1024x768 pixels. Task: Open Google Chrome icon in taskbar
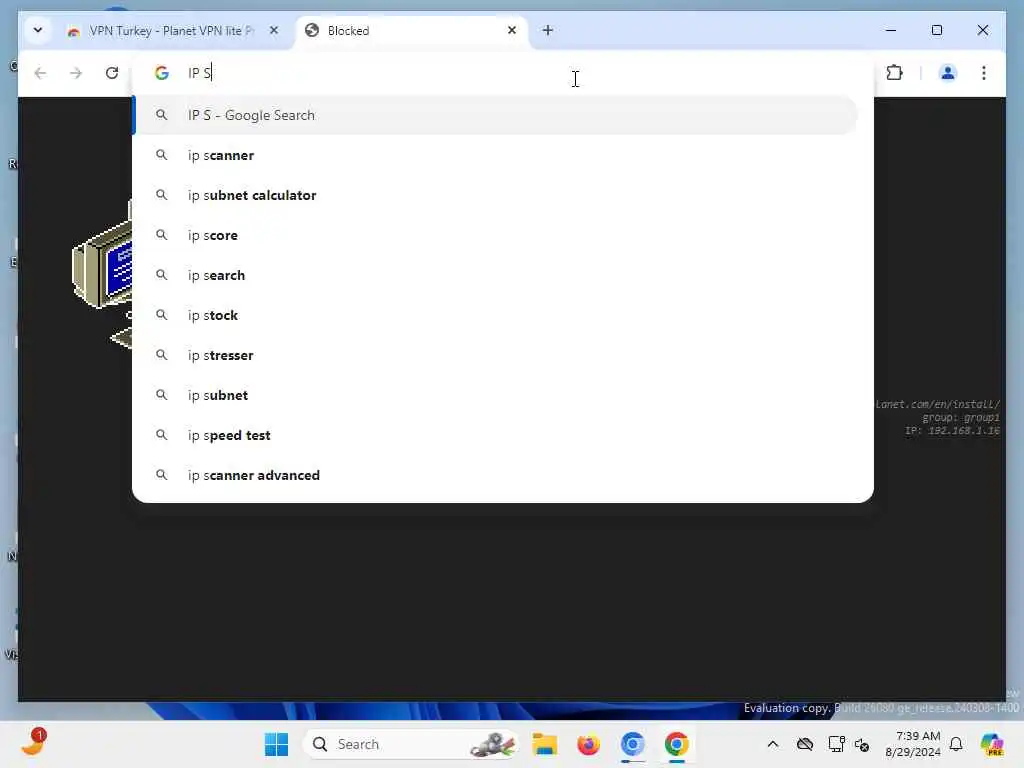click(x=677, y=744)
